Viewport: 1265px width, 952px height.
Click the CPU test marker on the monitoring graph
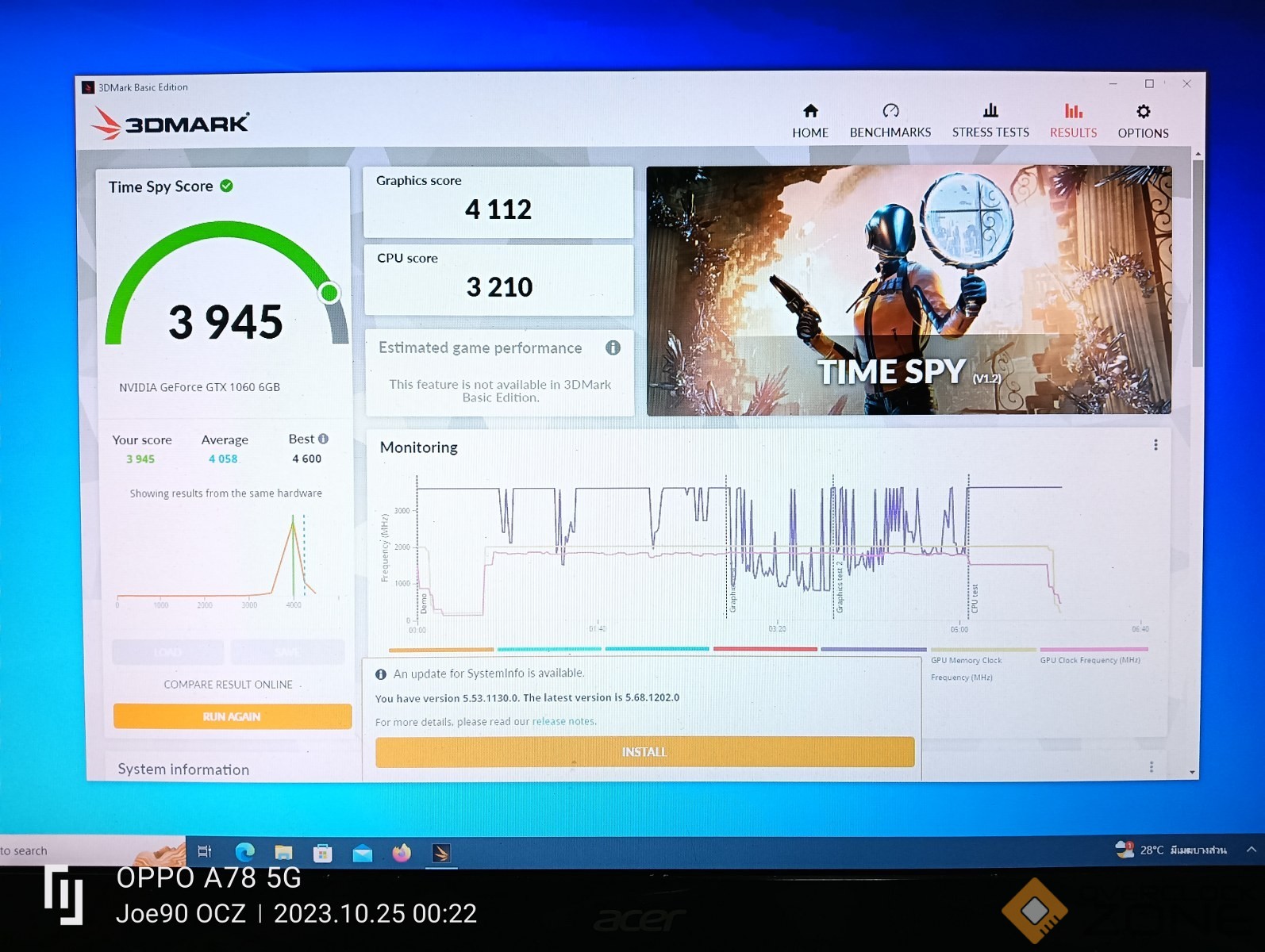975,598
